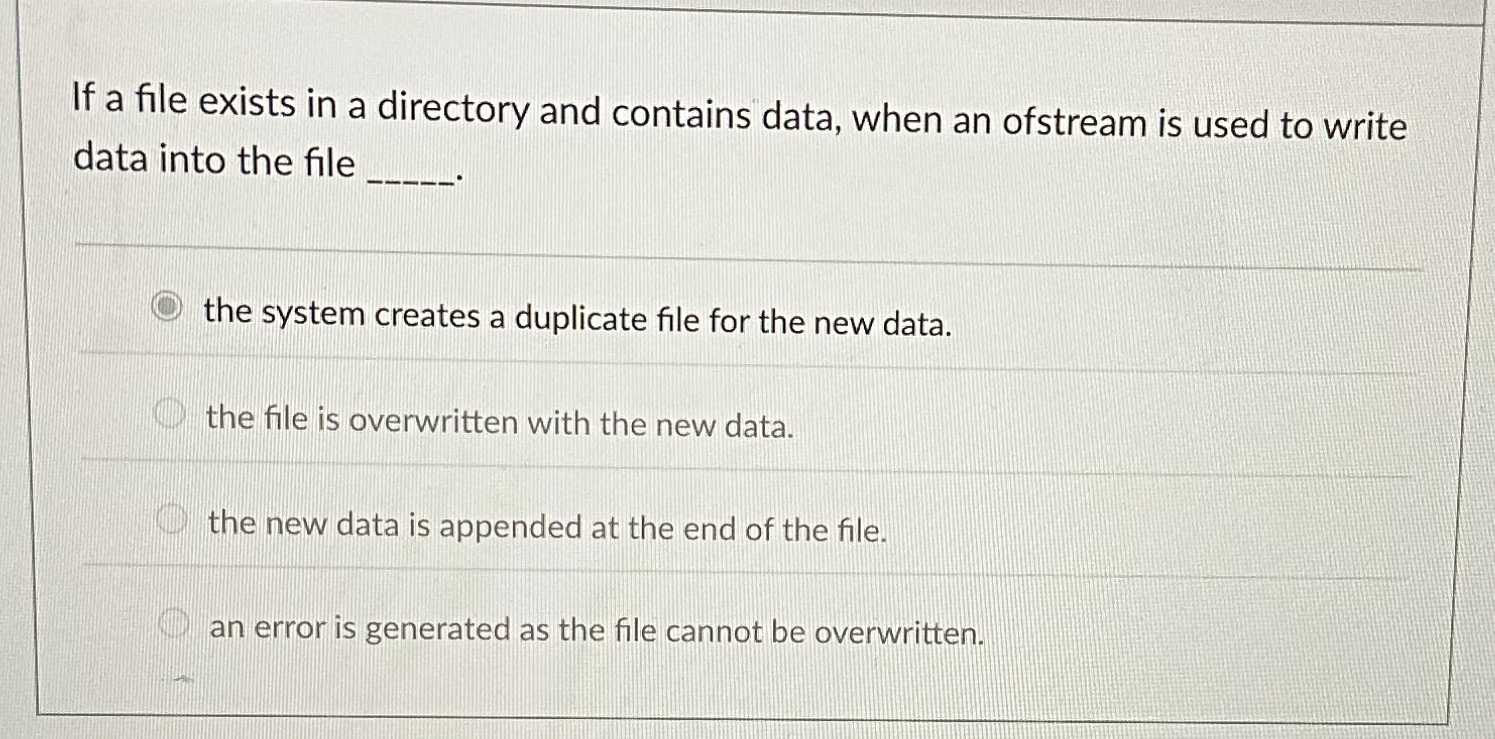1495x739 pixels.
Task: Click the word 'ofstream' in the question
Action: 1075,122
